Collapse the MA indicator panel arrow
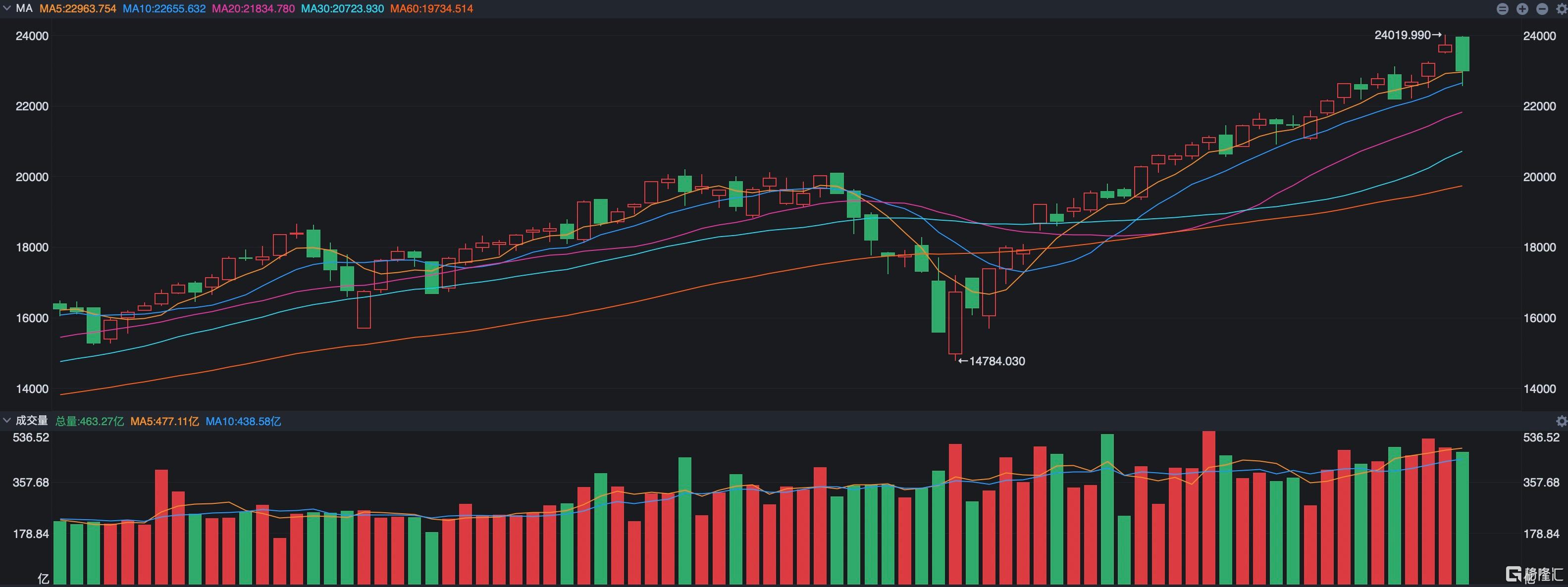The image size is (1568, 587). [7, 8]
